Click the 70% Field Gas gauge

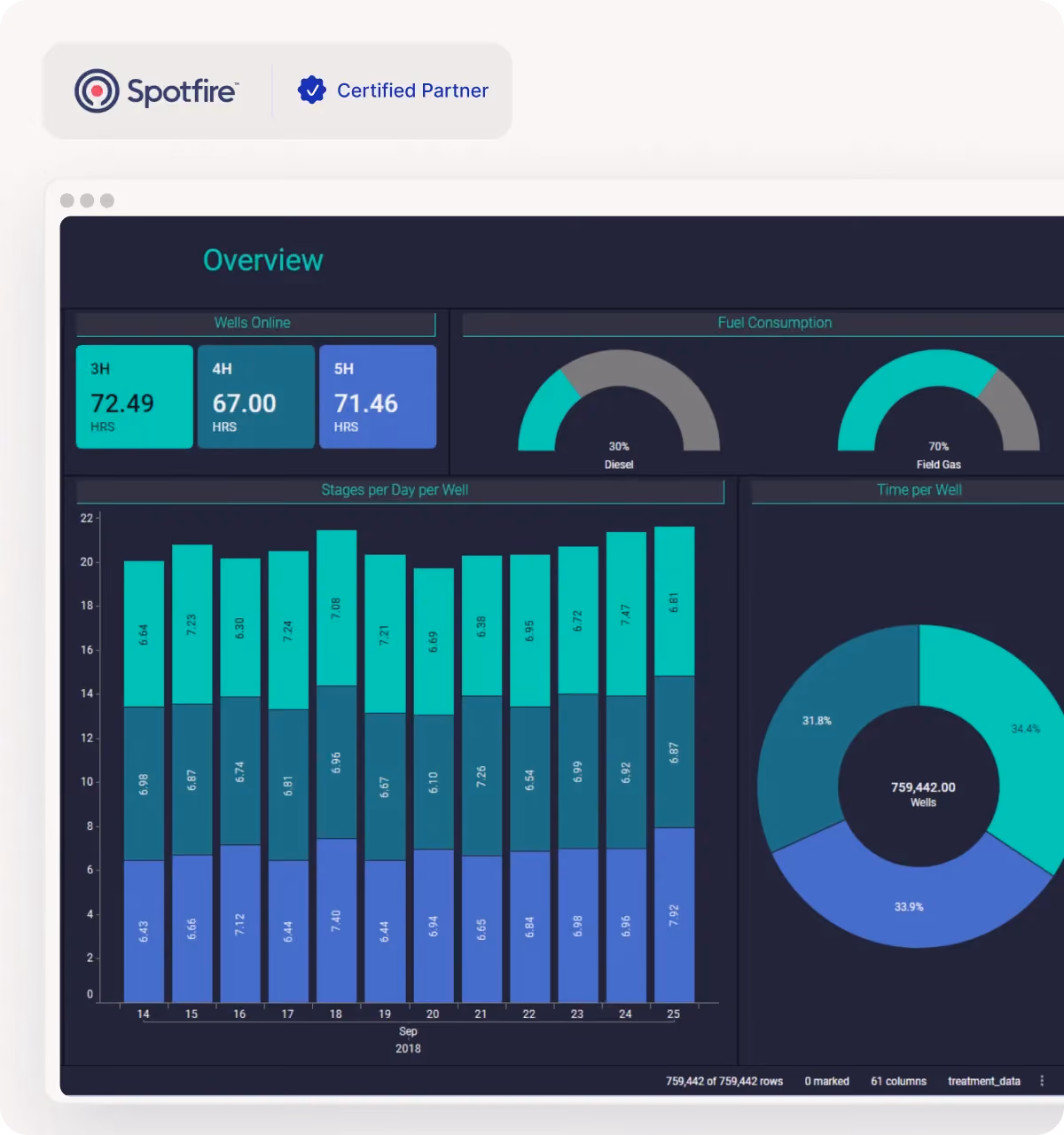939,401
